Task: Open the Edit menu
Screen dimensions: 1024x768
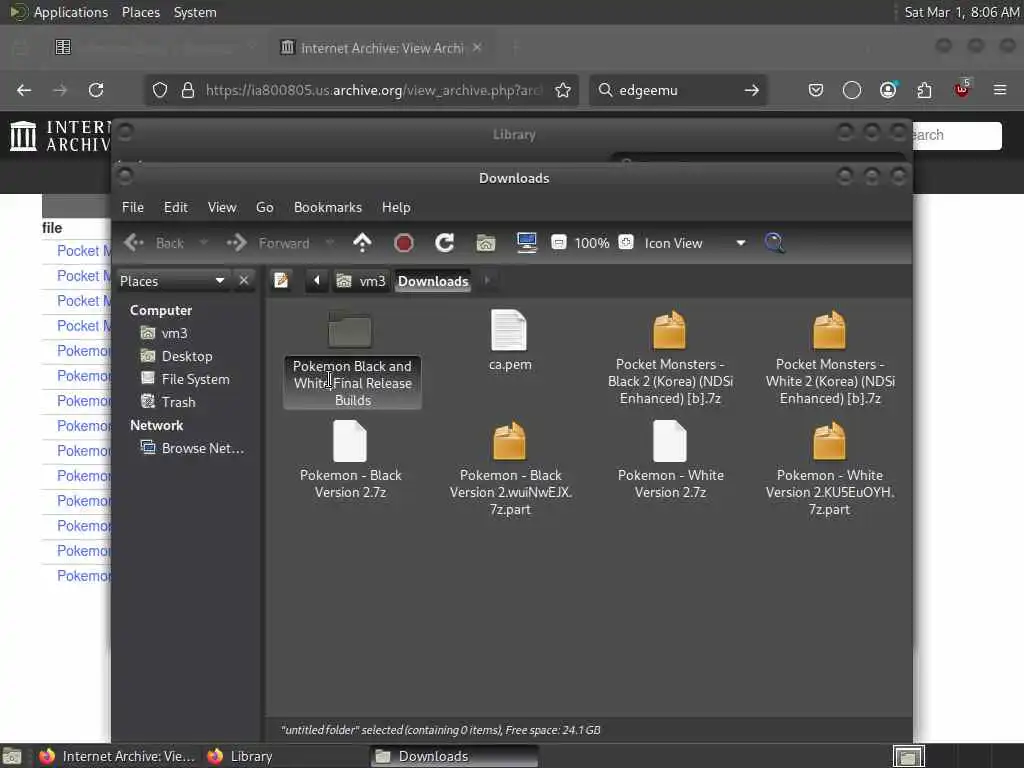Action: coord(176,207)
